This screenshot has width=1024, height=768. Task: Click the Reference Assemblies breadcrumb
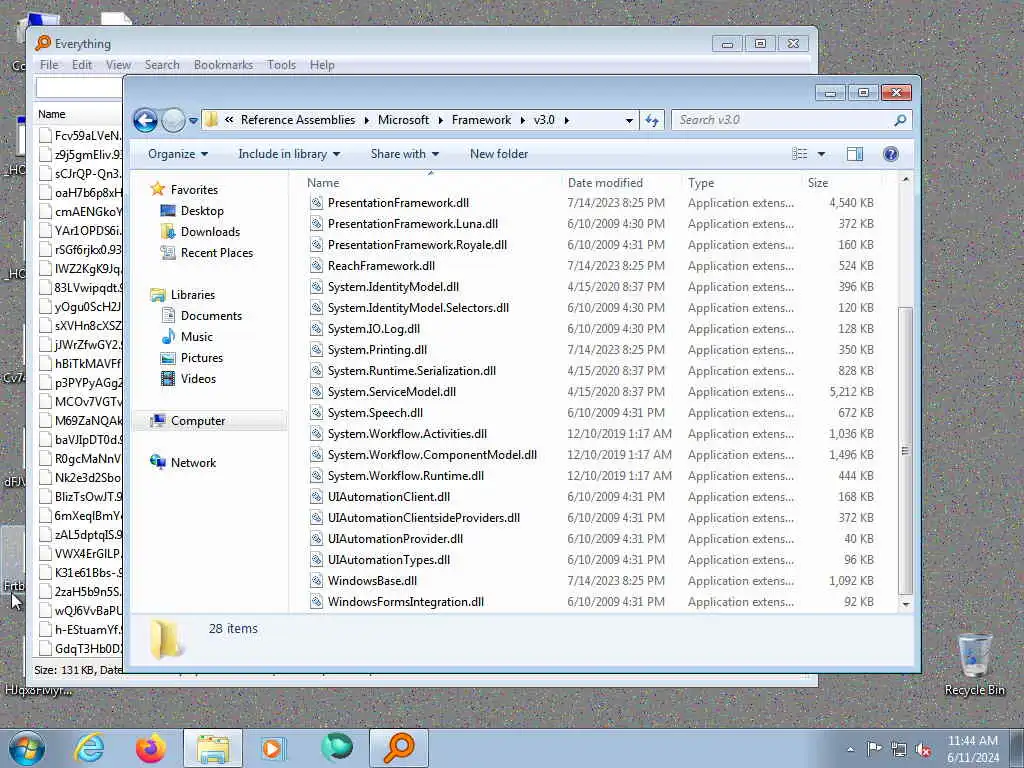point(298,120)
